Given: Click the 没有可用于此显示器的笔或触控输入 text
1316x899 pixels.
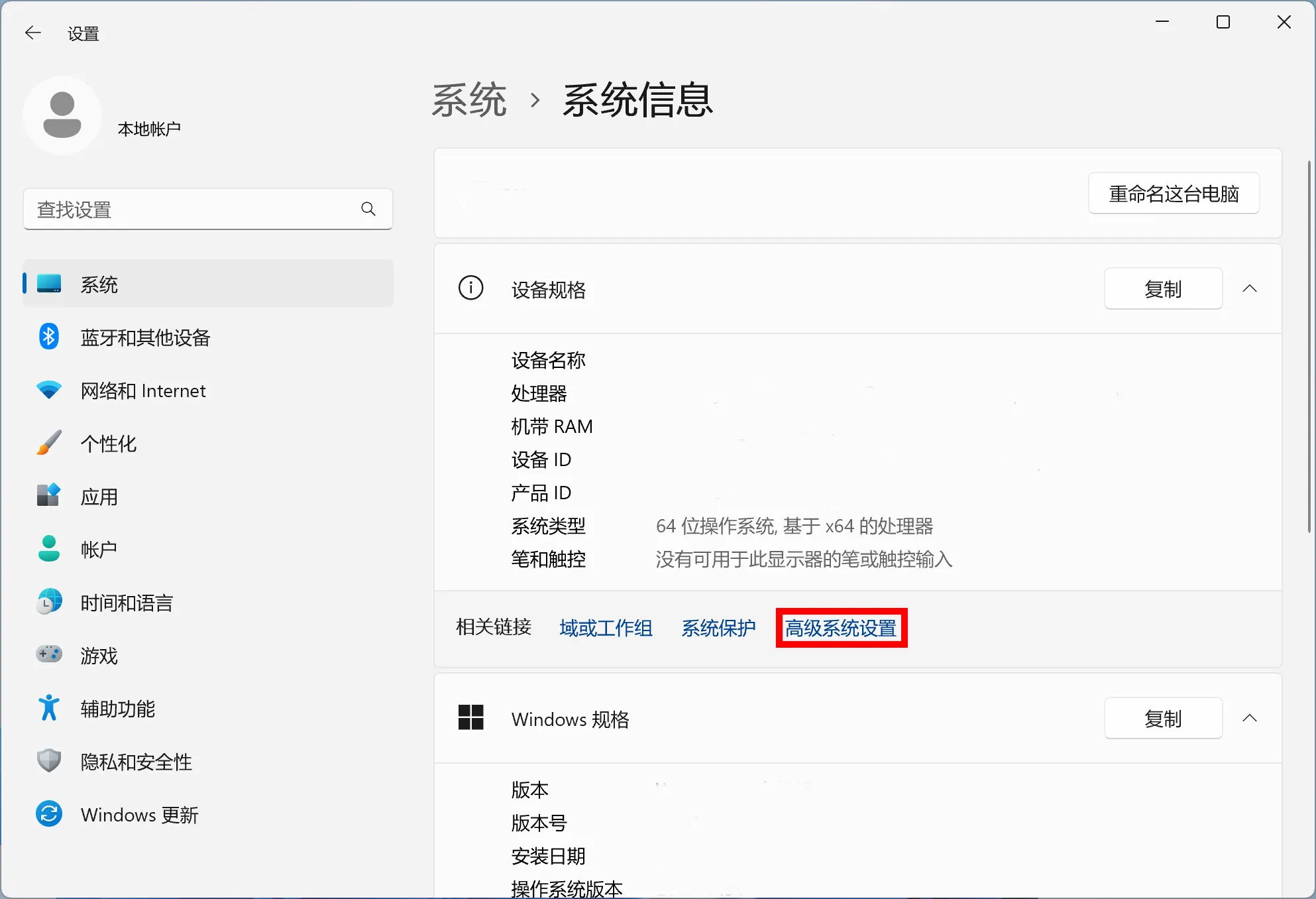Looking at the screenshot, I should point(804,560).
